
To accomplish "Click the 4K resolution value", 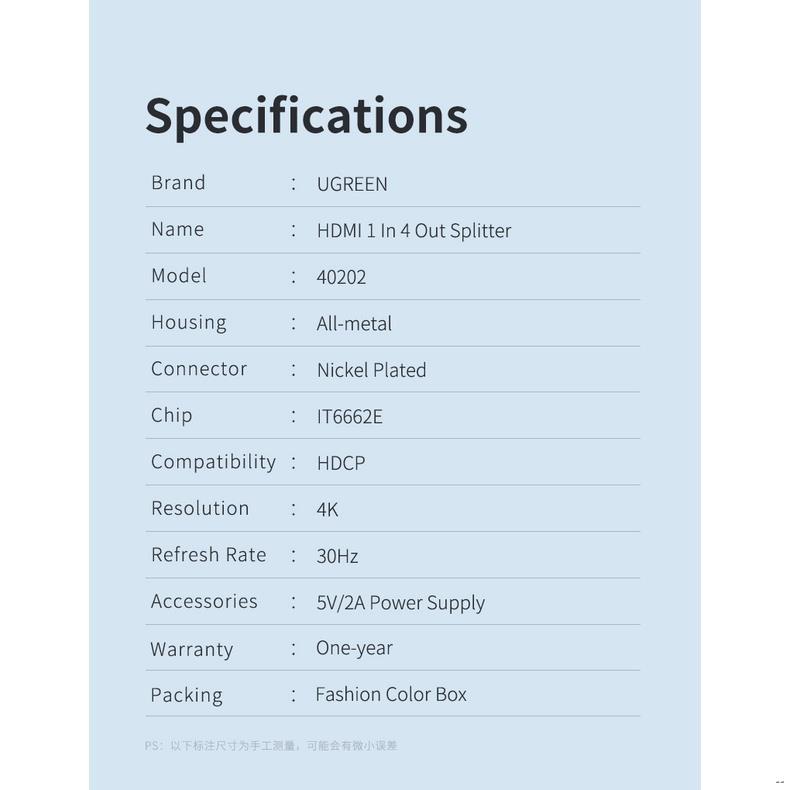I will pos(327,509).
